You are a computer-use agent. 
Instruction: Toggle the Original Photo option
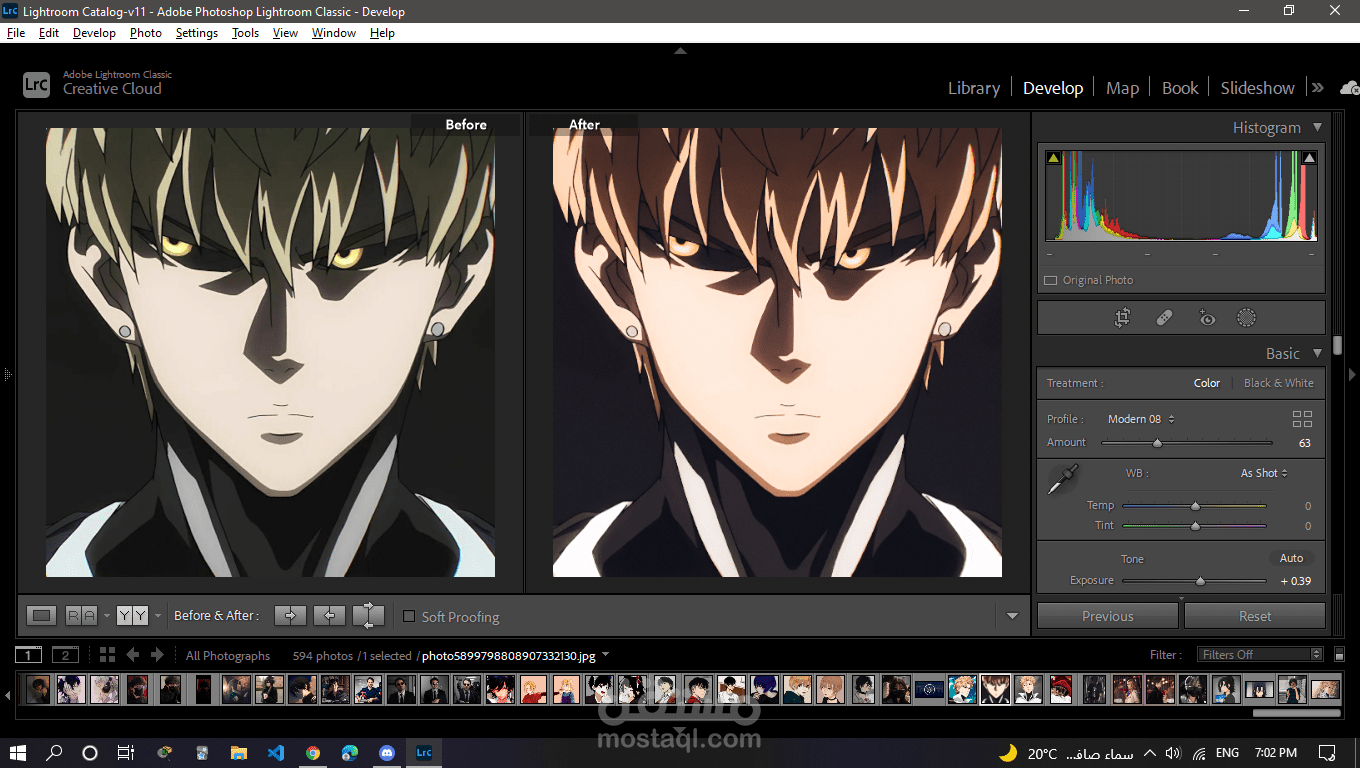1050,280
